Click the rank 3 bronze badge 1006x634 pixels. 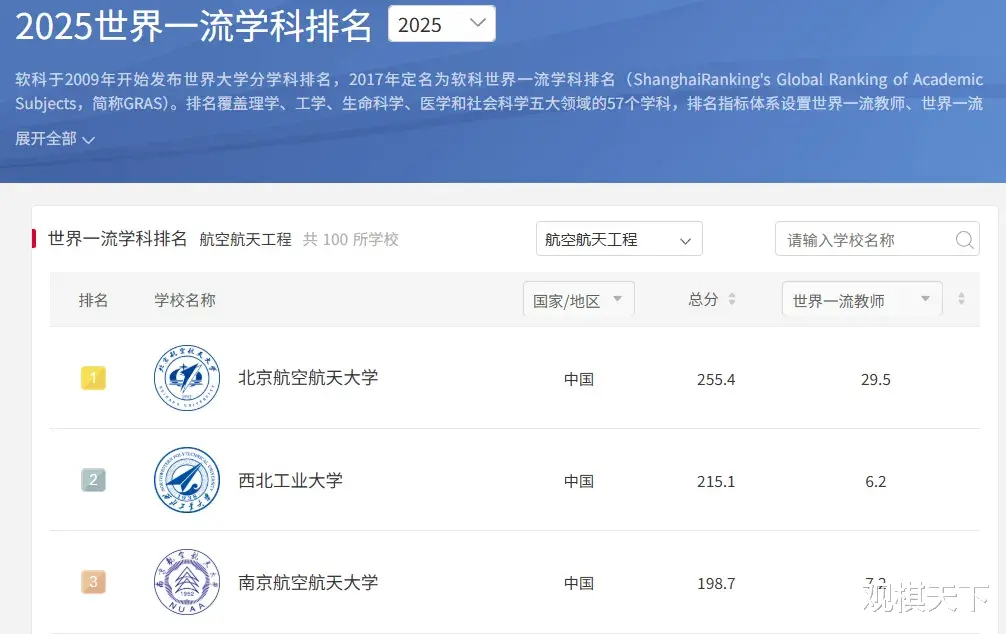(93, 582)
